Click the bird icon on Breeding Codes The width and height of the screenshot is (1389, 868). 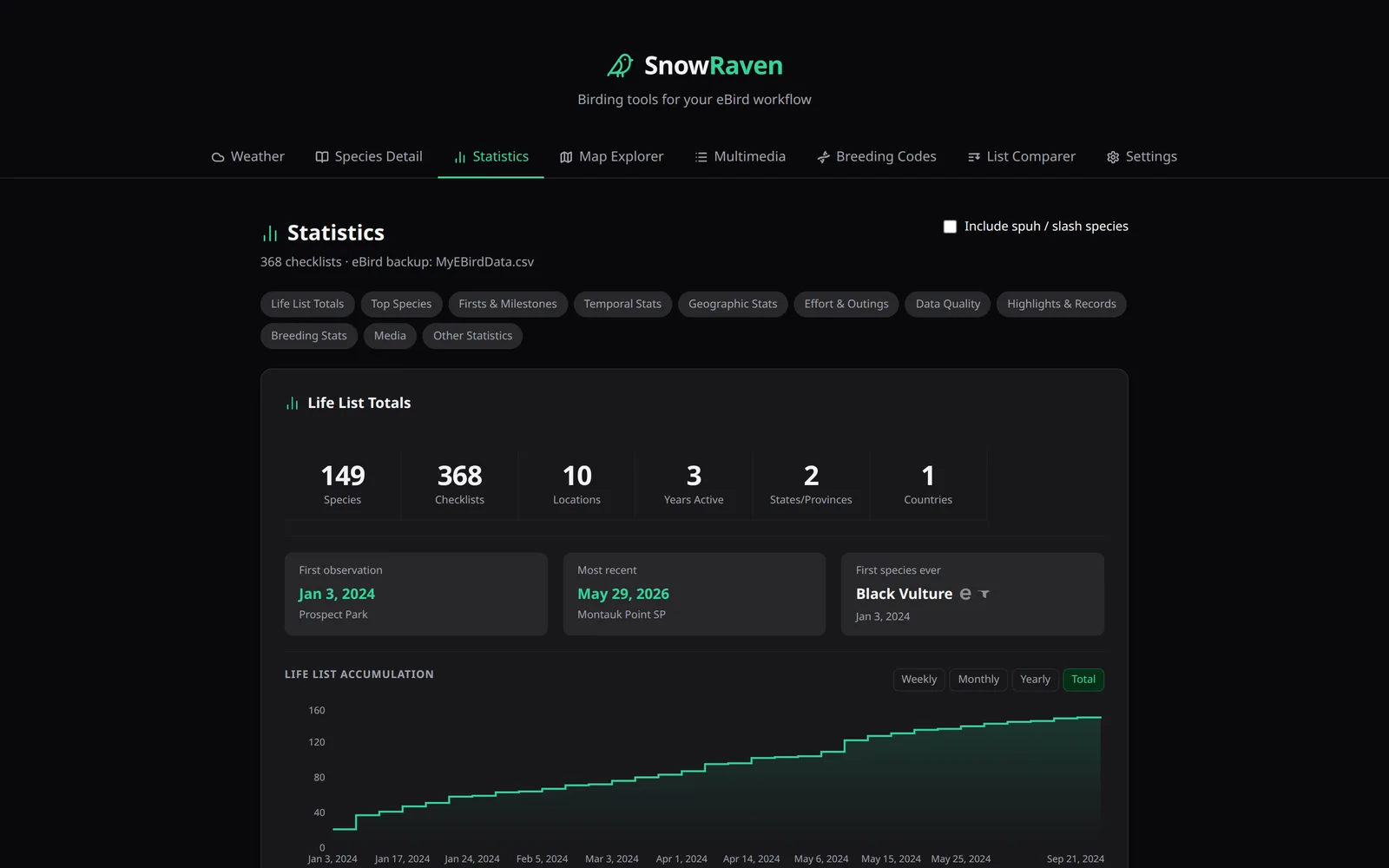823,157
